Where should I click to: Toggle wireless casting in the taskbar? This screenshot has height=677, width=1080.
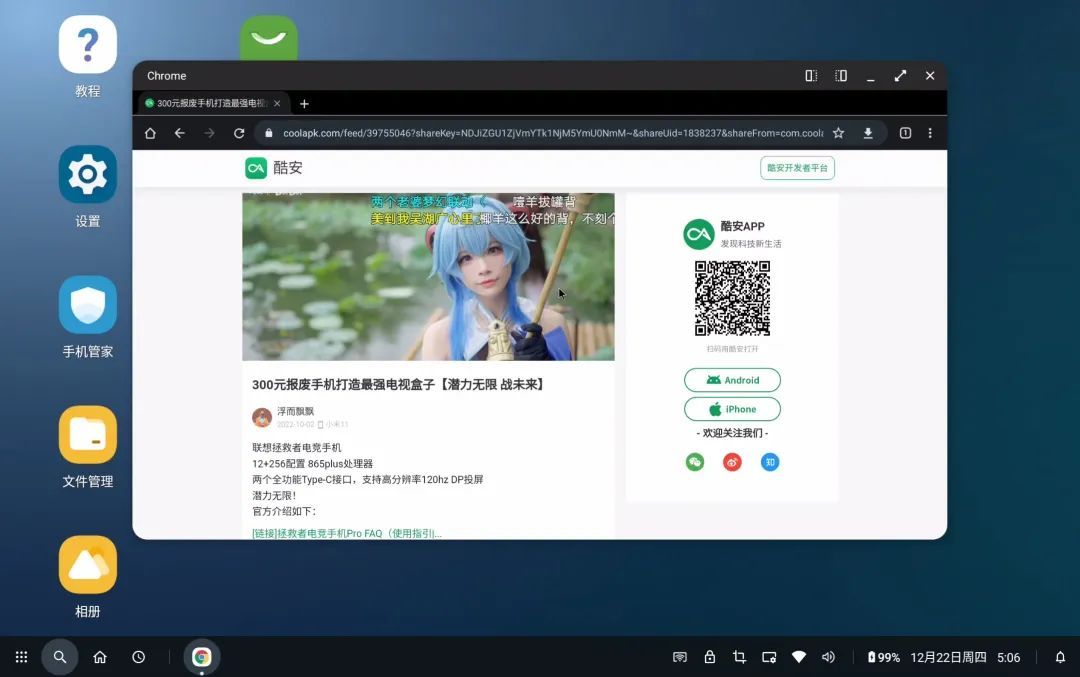click(680, 657)
